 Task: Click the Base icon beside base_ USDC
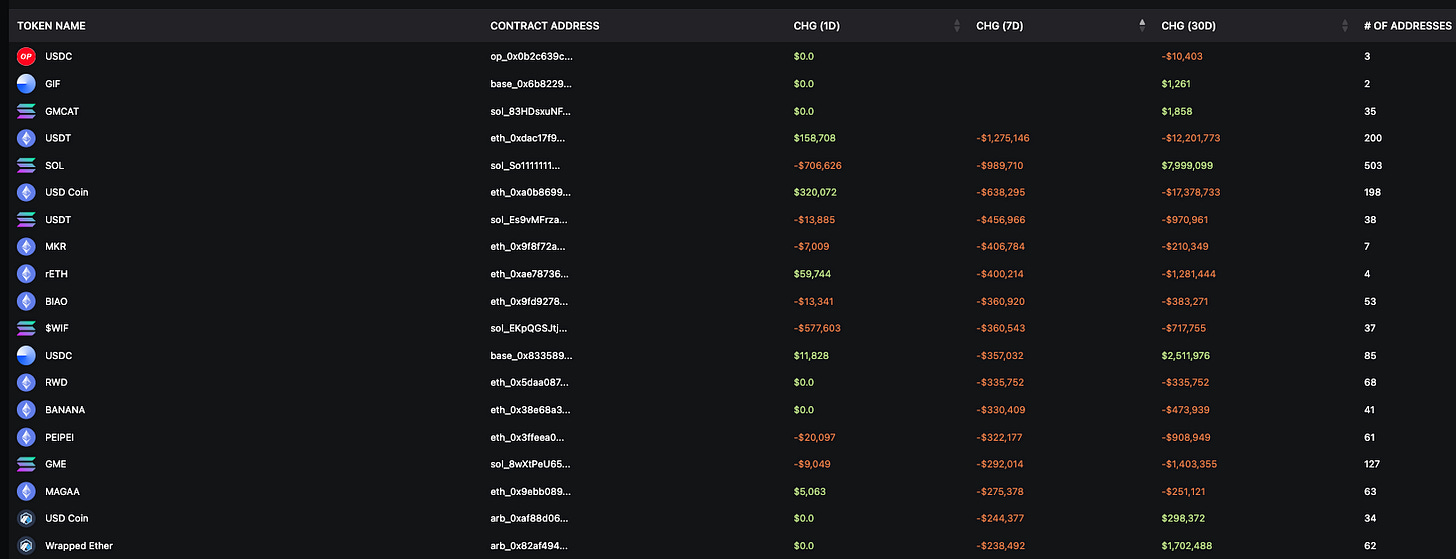coord(26,355)
